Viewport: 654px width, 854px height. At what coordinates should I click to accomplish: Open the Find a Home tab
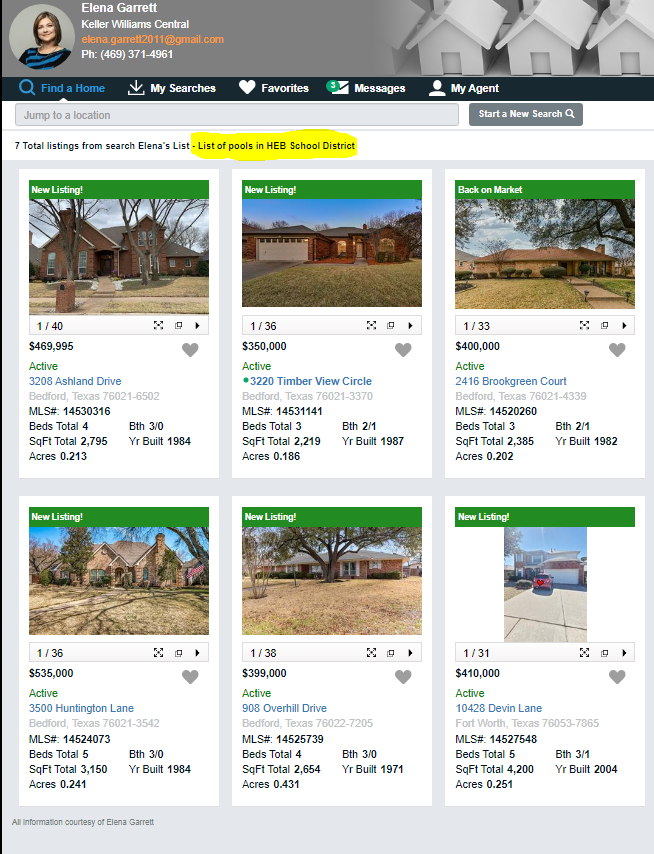coord(62,88)
